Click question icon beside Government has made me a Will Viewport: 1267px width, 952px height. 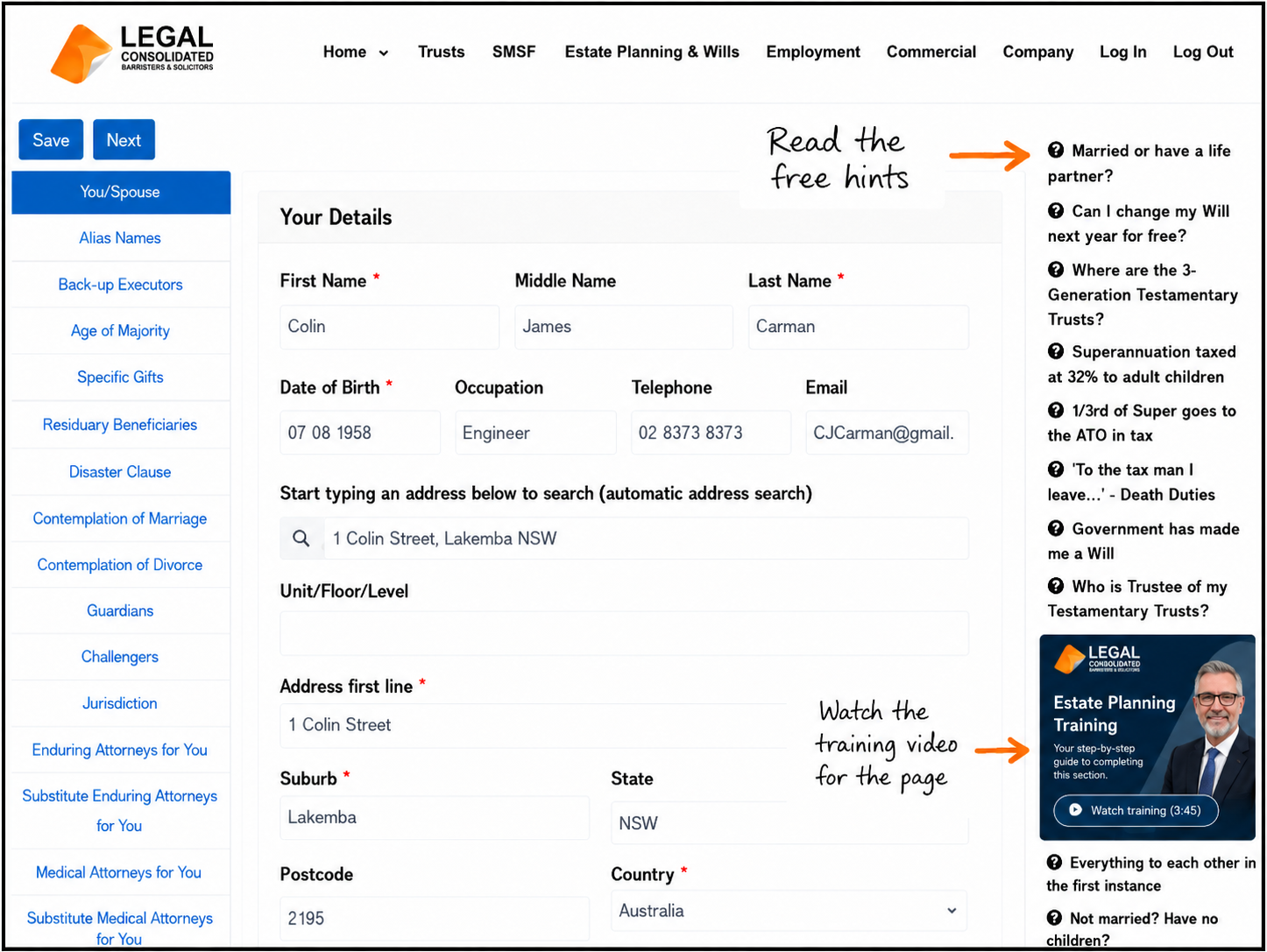coord(1056,528)
